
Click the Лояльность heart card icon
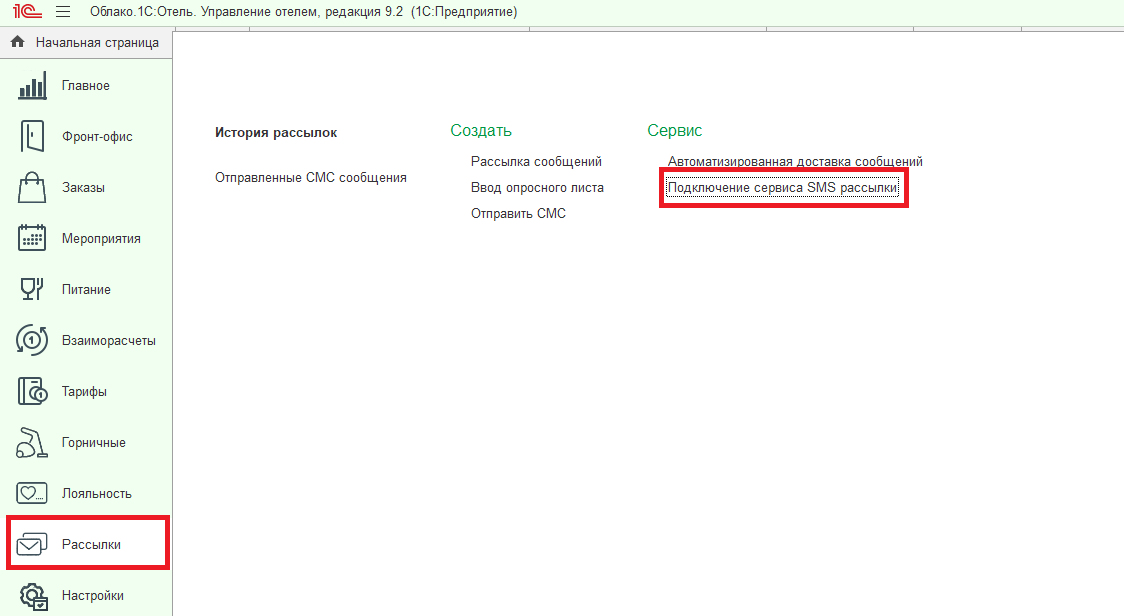coord(32,493)
